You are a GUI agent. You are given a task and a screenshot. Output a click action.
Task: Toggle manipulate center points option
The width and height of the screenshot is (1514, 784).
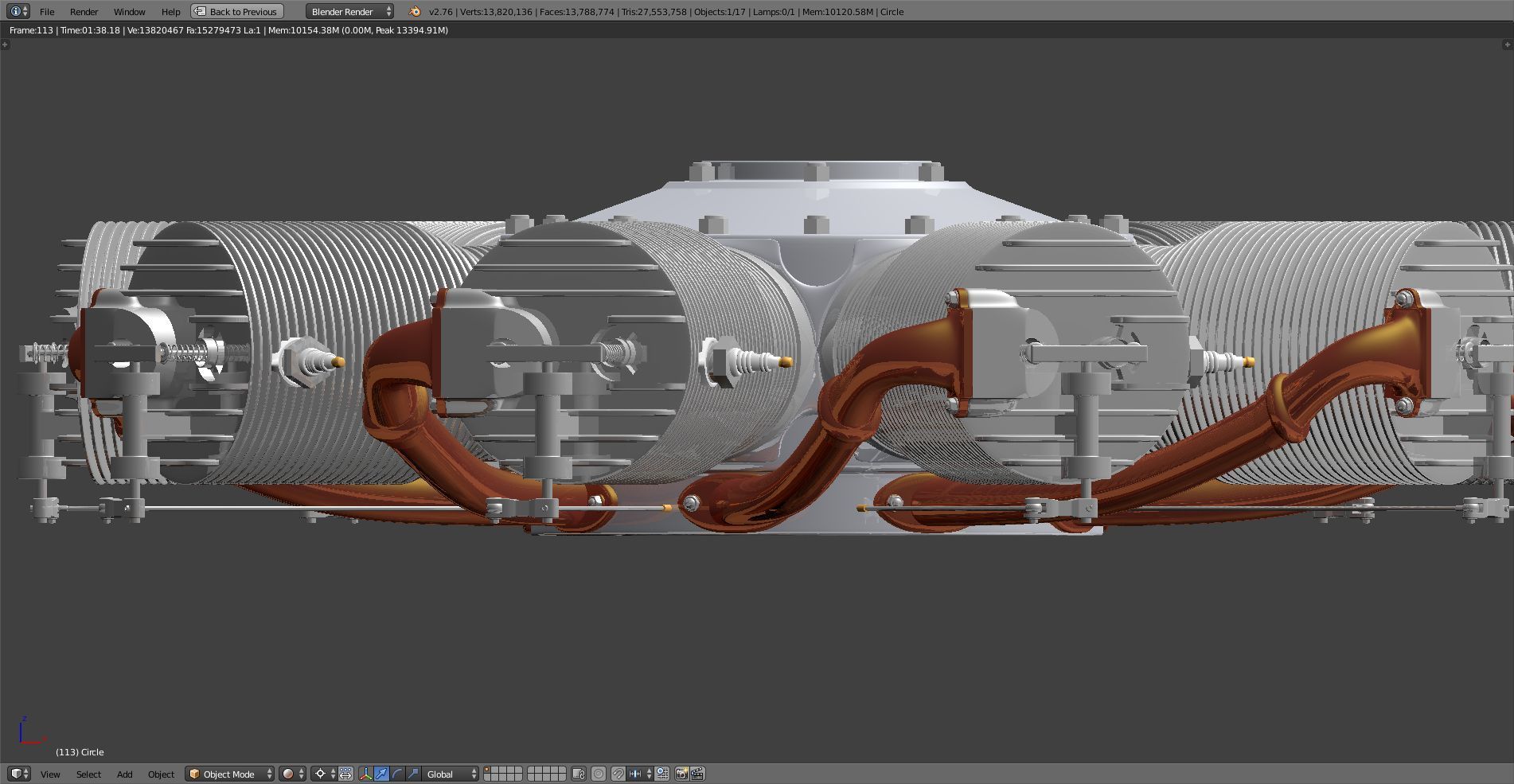345,774
